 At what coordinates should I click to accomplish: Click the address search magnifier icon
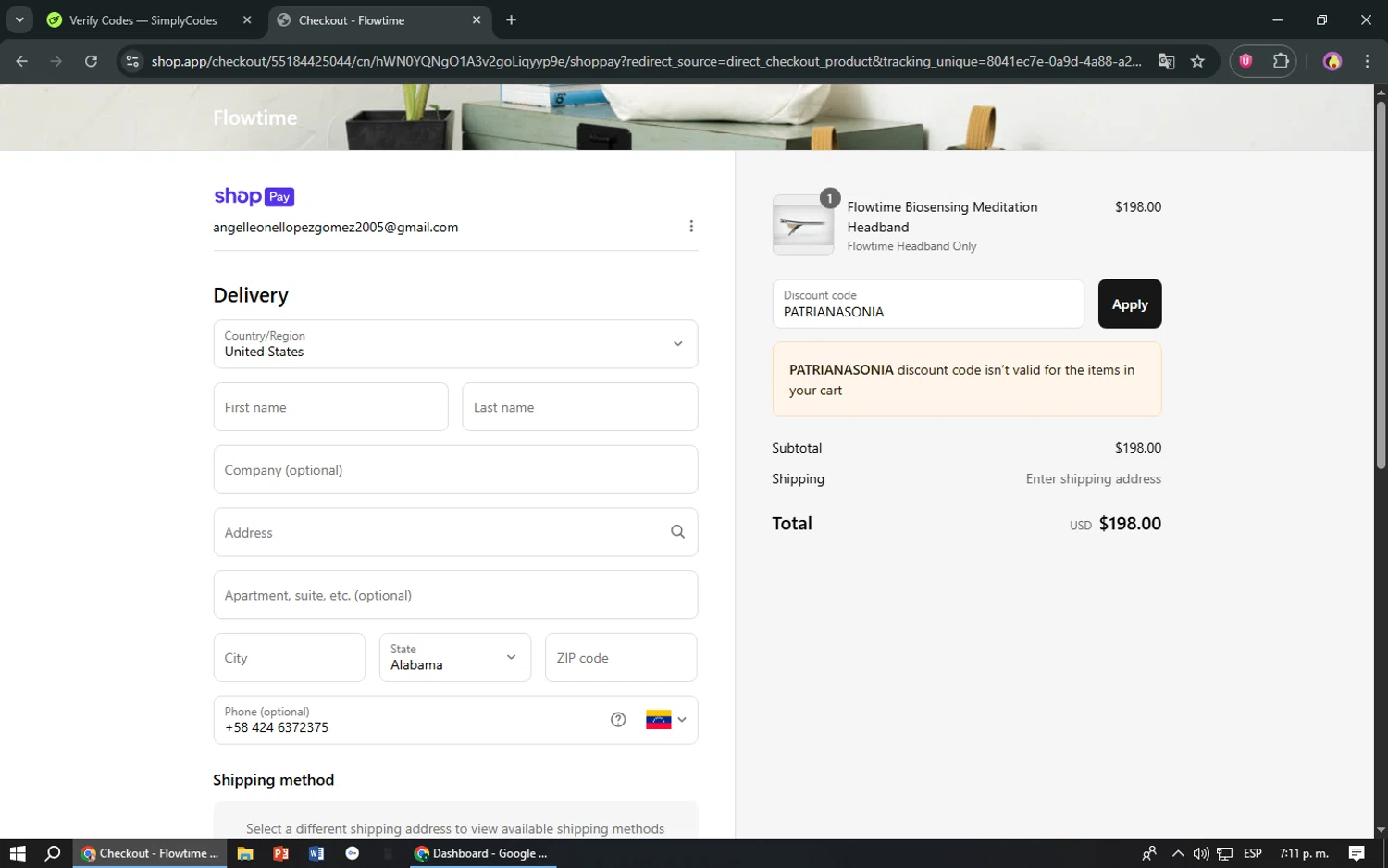678,532
